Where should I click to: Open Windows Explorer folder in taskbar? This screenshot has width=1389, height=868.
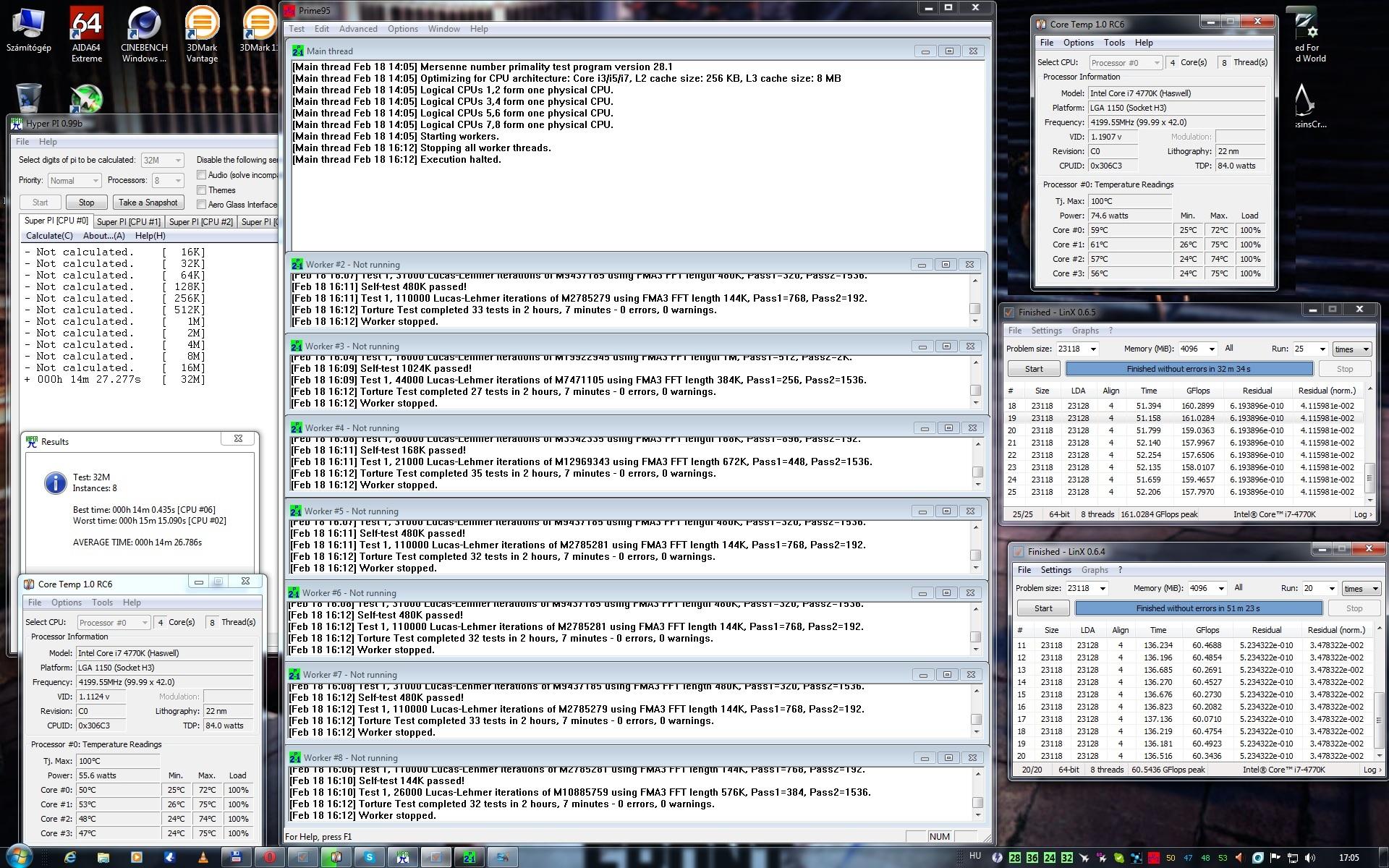[x=103, y=857]
